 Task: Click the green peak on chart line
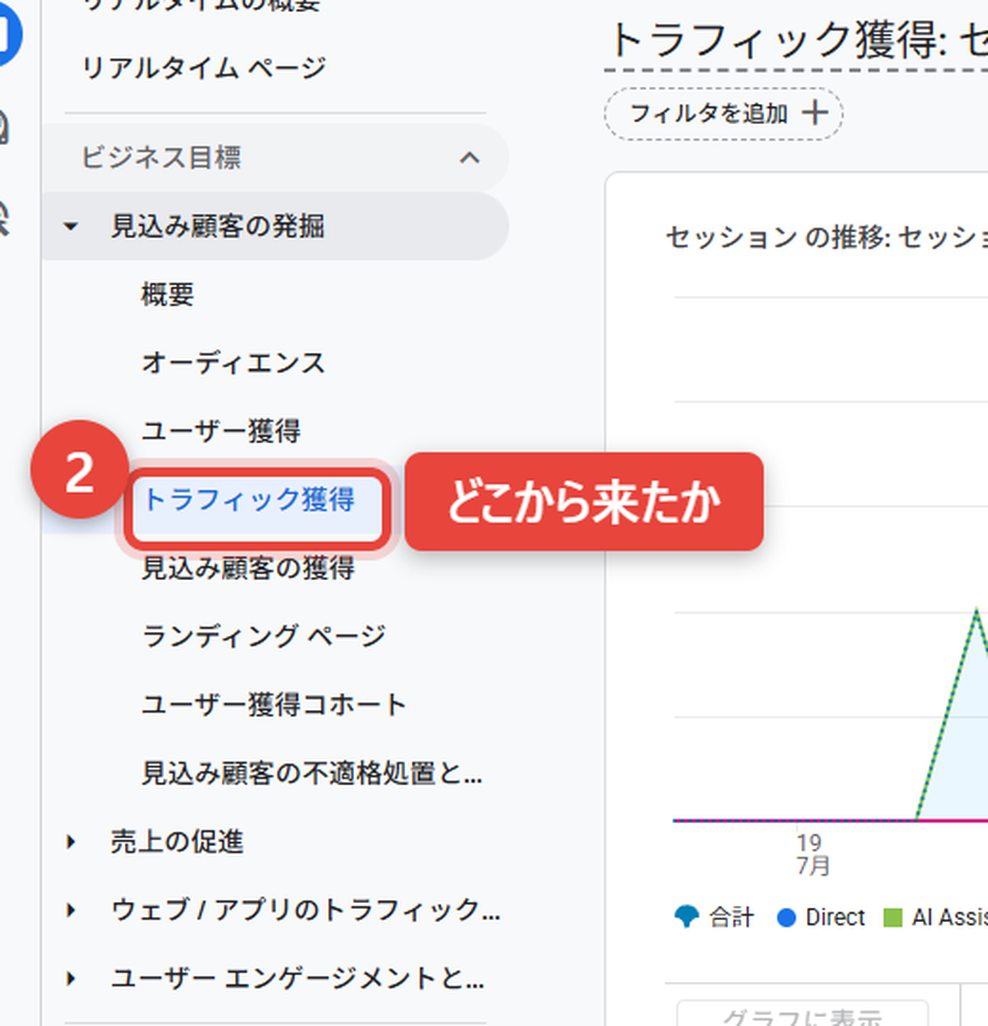pos(976,610)
